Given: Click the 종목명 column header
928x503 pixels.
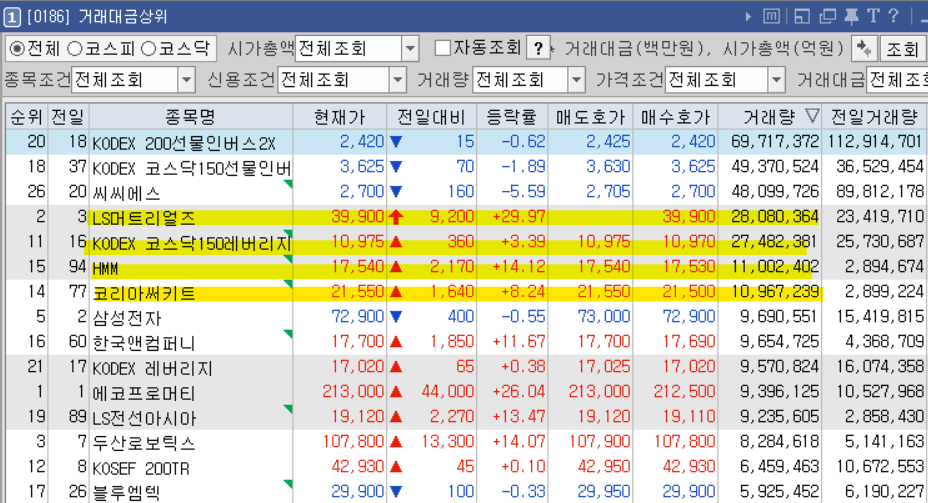Looking at the screenshot, I should [x=191, y=117].
